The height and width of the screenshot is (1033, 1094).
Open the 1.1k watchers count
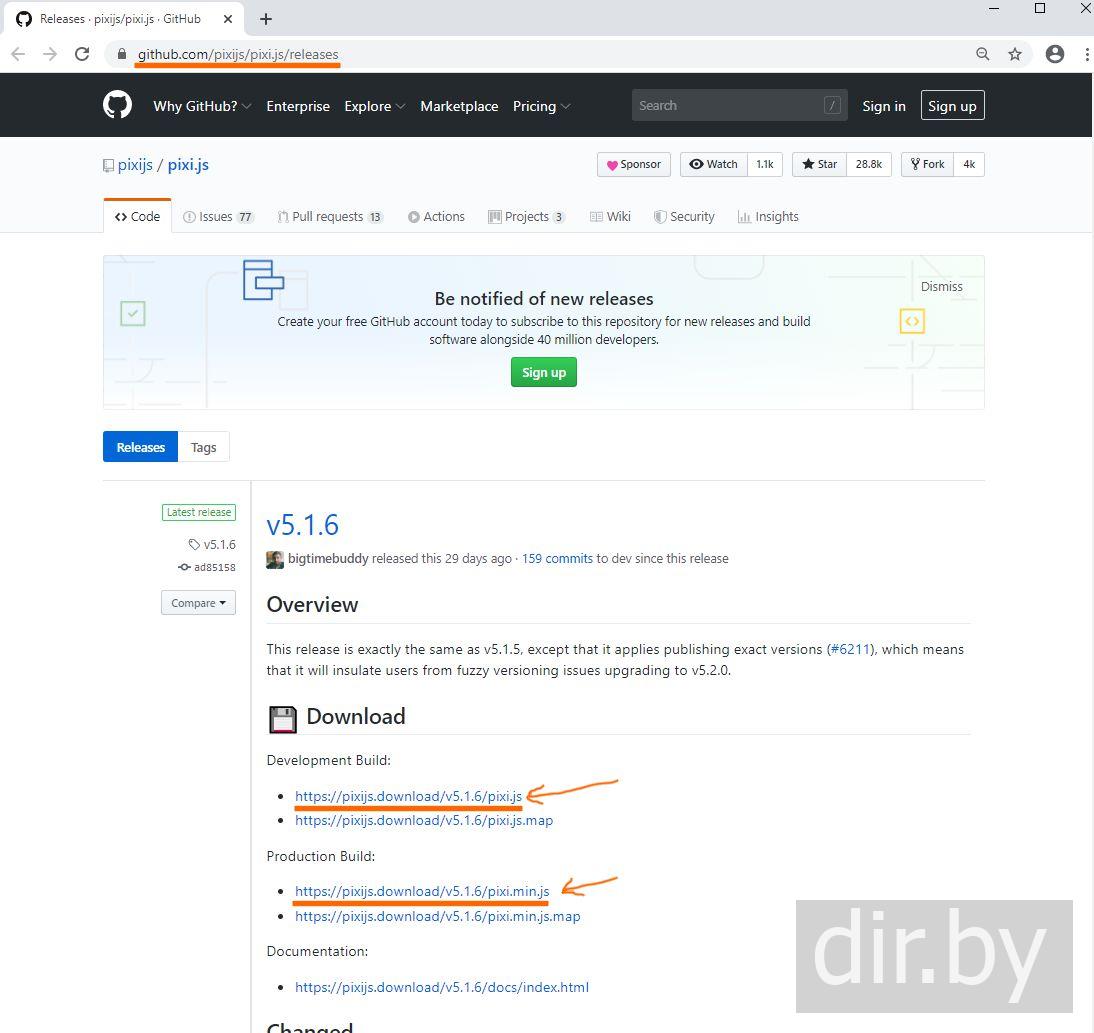765,165
